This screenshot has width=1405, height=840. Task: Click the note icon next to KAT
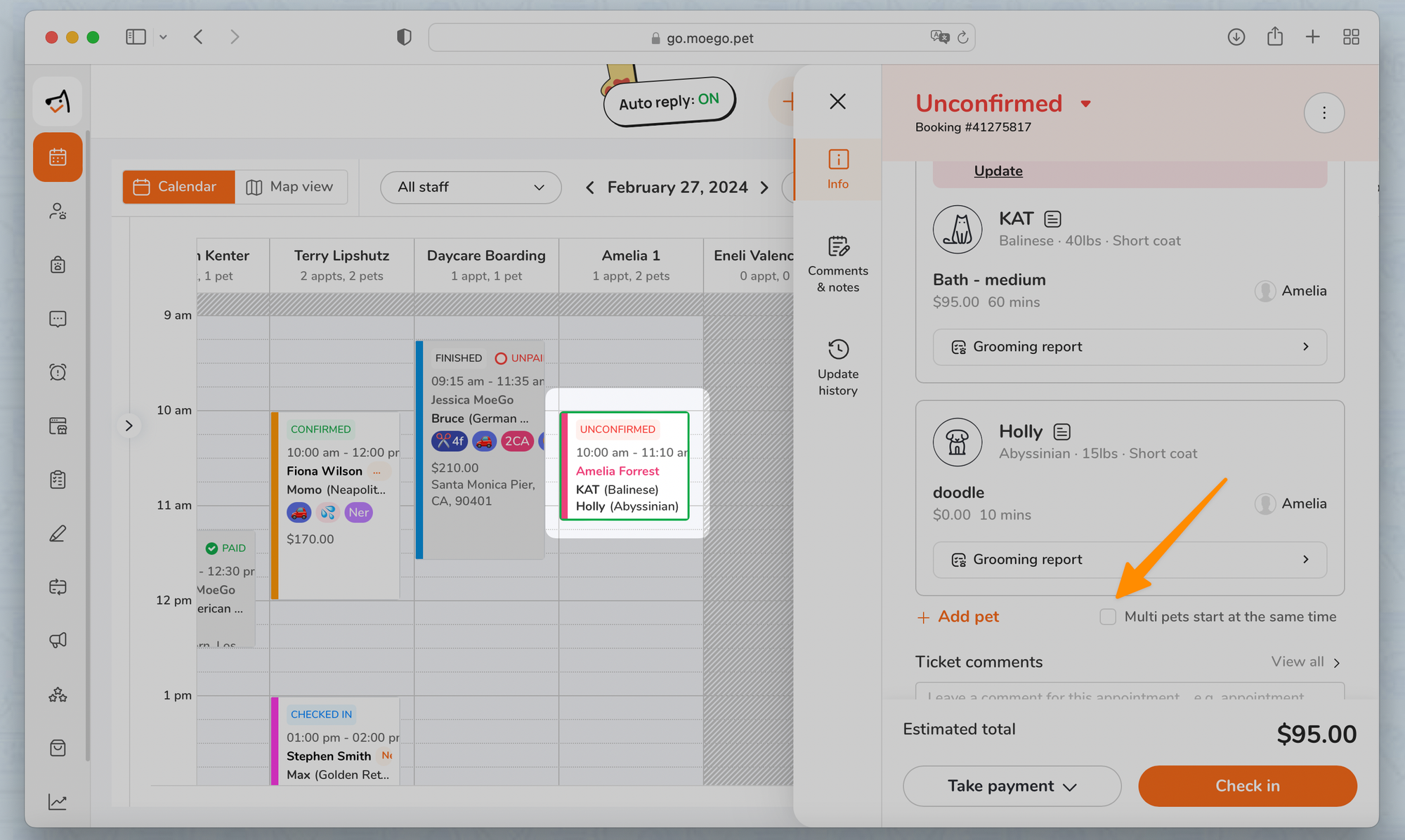1052,219
